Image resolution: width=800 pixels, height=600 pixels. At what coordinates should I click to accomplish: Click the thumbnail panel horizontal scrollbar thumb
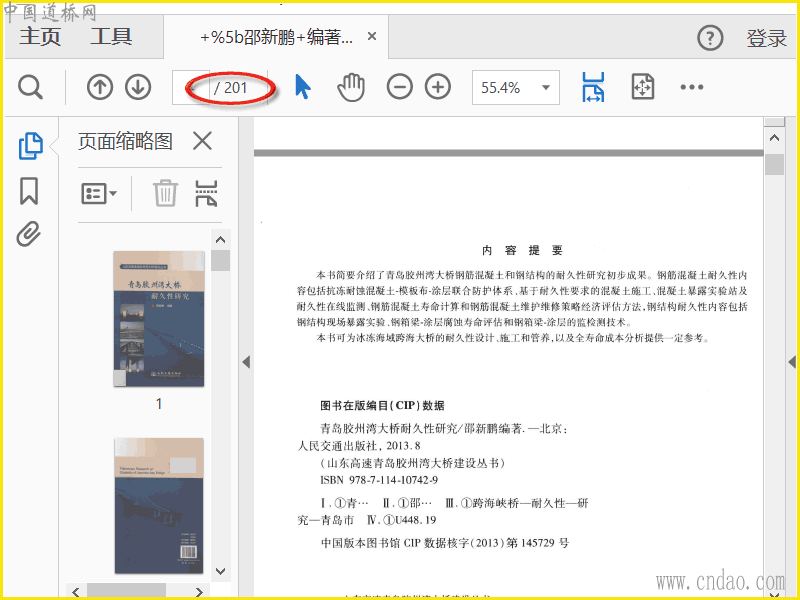pyautogui.click(x=127, y=591)
